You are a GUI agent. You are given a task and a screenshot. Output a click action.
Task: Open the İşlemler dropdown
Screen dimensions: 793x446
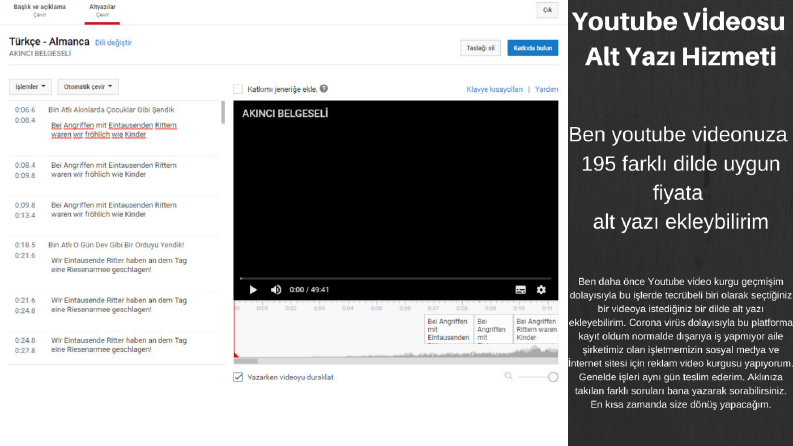click(x=30, y=86)
